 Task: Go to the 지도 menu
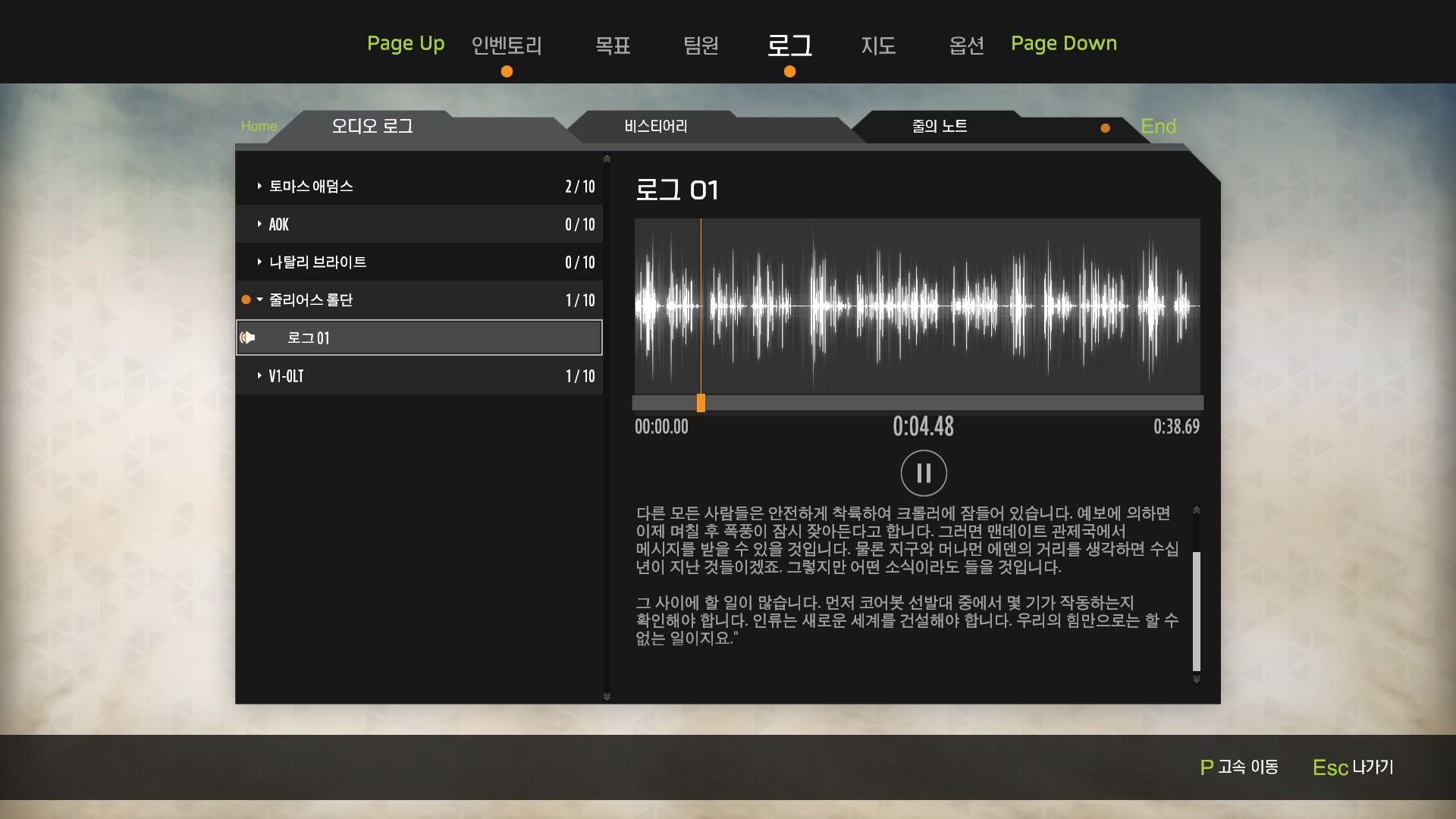click(878, 45)
